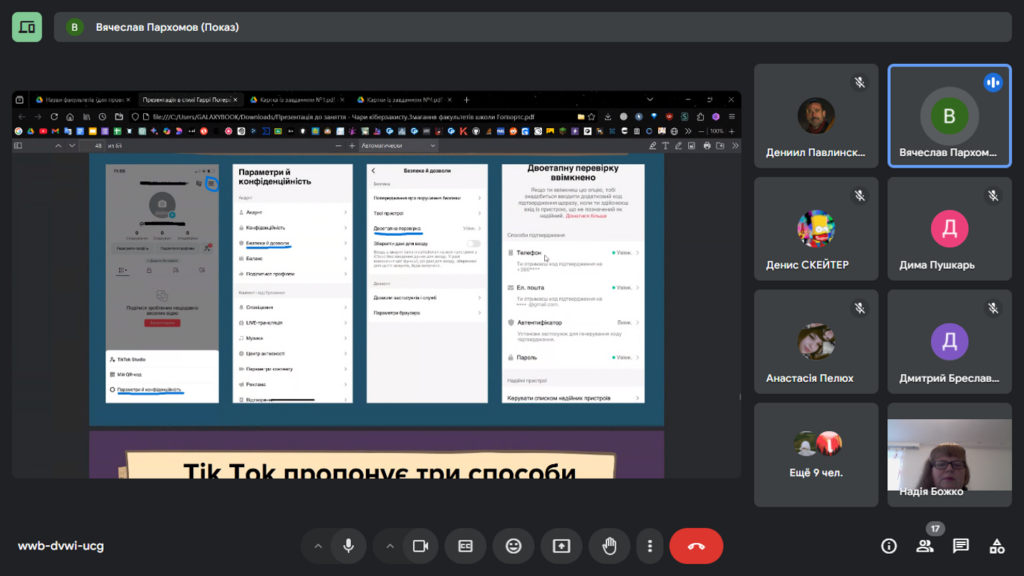Open the Телефон verification row on slide
The height and width of the screenshot is (576, 1024).
[x=573, y=259]
